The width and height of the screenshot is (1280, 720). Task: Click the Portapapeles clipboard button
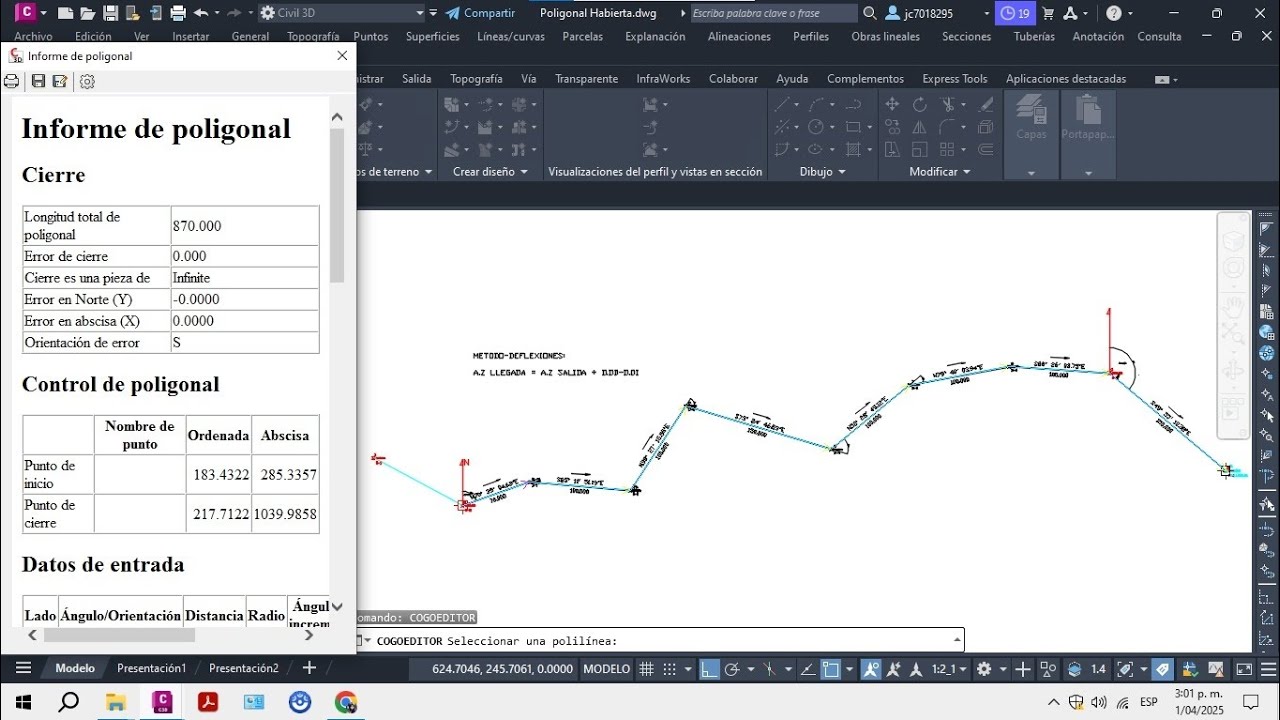1088,118
